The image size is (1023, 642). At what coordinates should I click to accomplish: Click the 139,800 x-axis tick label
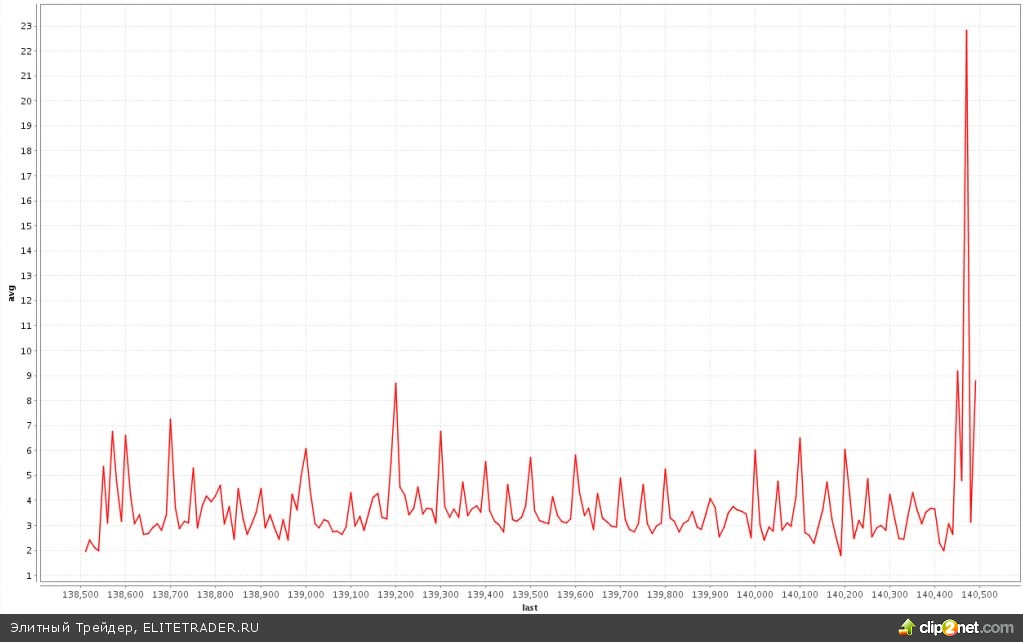point(665,594)
